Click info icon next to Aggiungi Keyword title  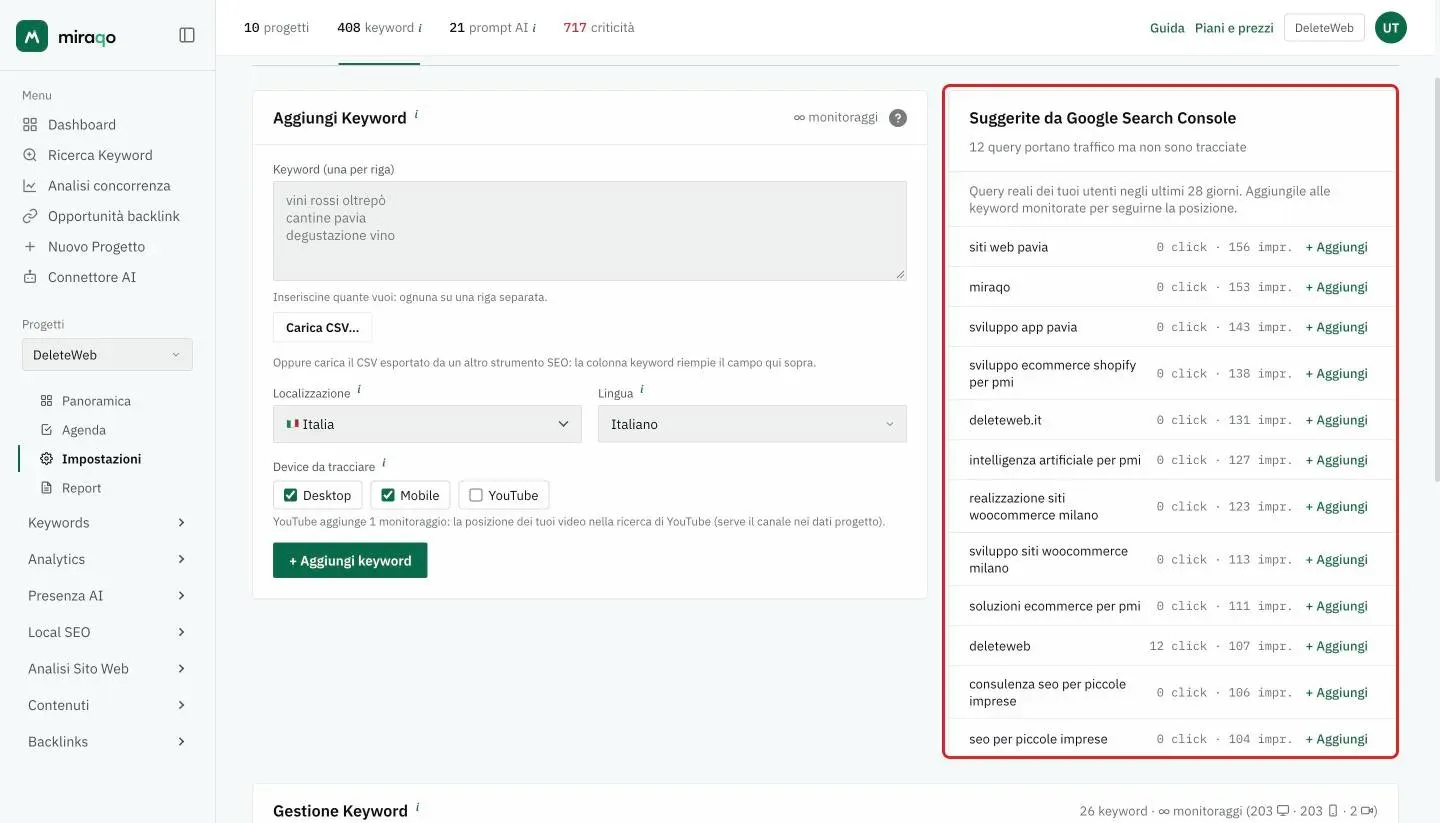[x=416, y=114]
